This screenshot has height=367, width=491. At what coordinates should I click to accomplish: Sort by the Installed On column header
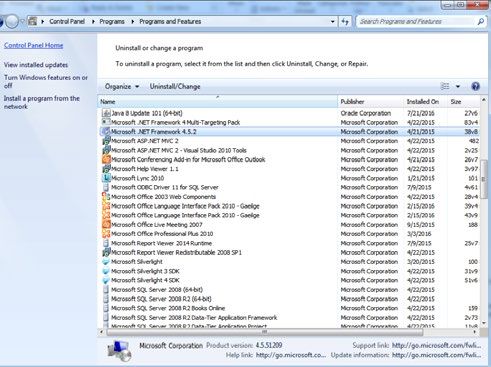click(x=424, y=102)
